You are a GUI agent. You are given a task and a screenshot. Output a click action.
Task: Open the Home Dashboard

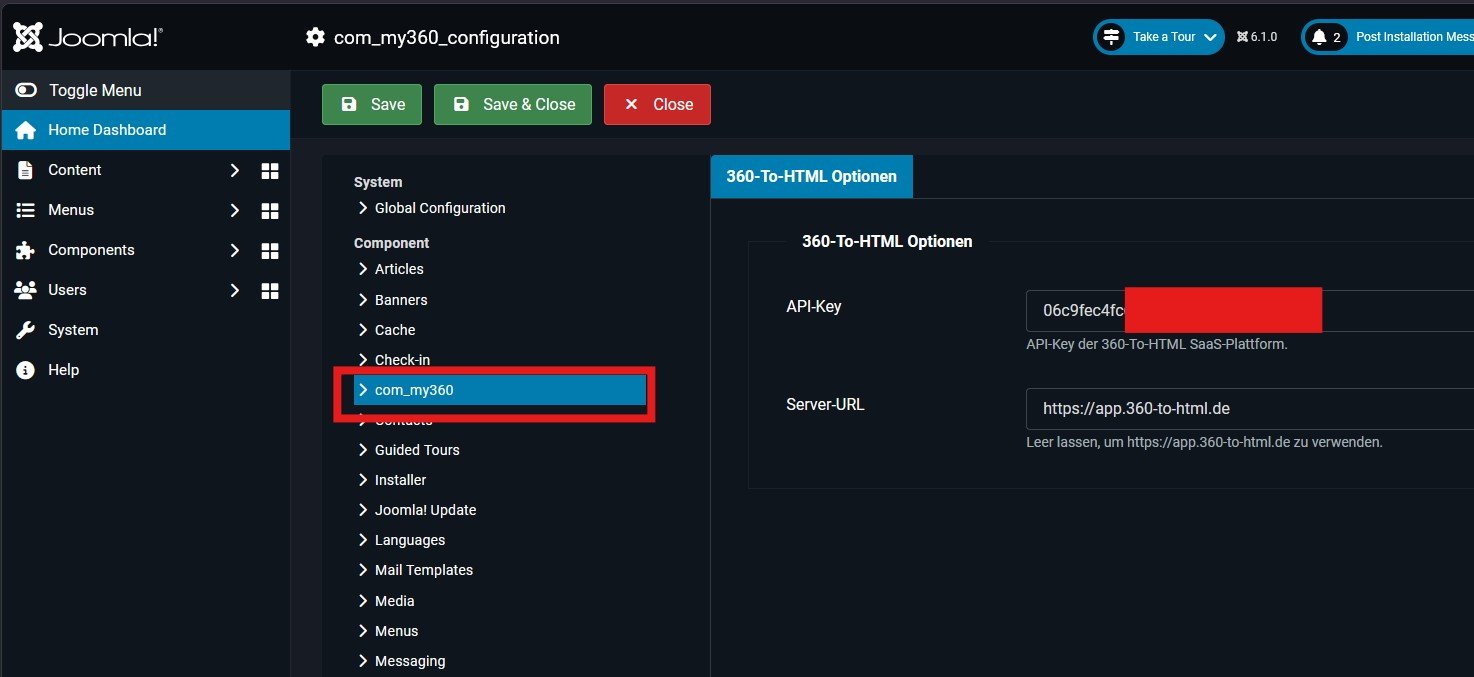[145, 130]
